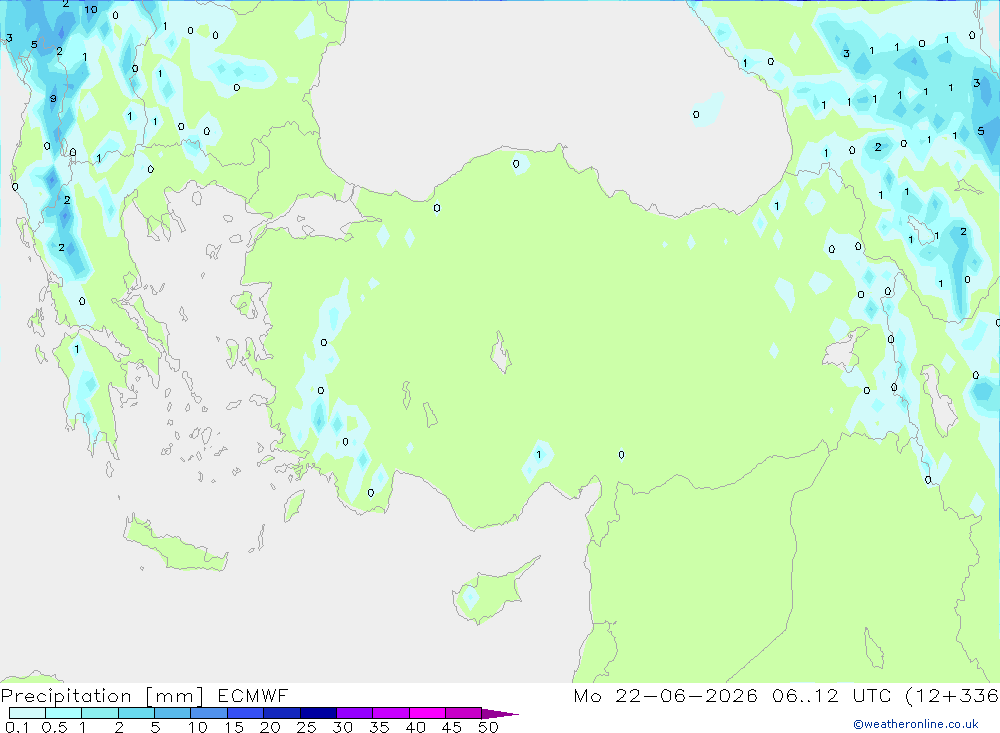Select the "45" legend scale label

452,727
